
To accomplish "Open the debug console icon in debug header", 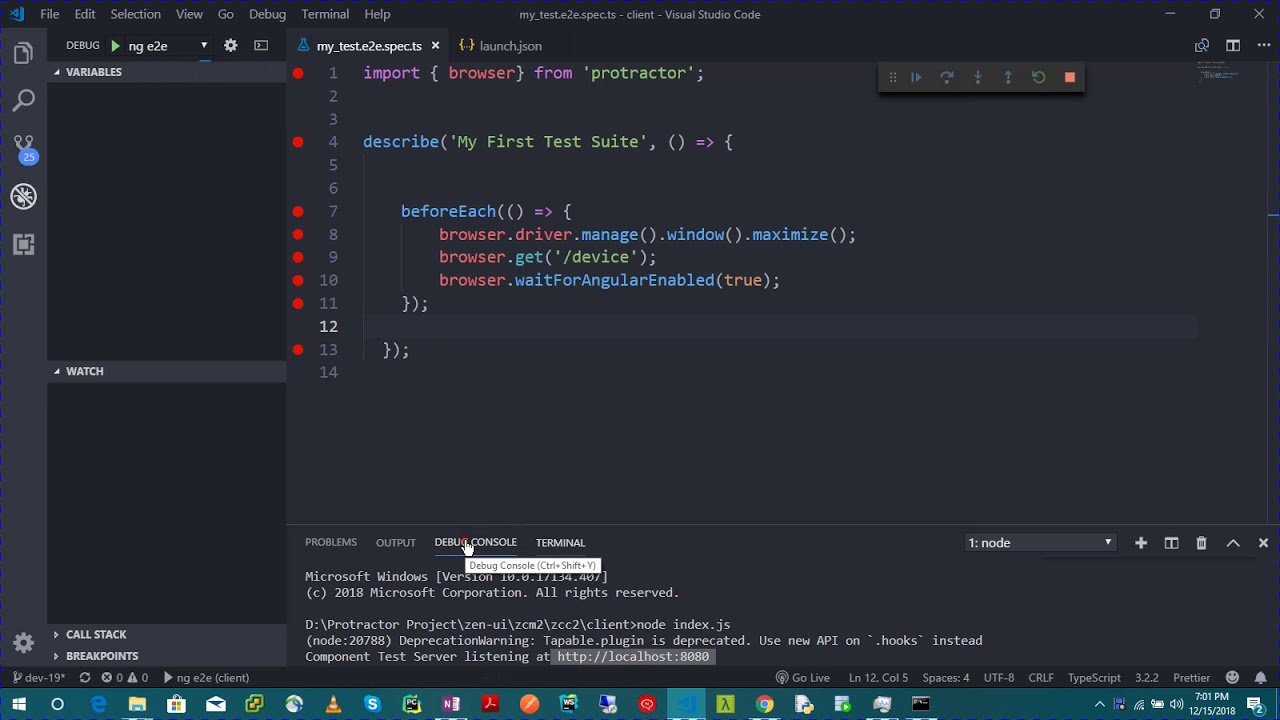I will pyautogui.click(x=261, y=46).
